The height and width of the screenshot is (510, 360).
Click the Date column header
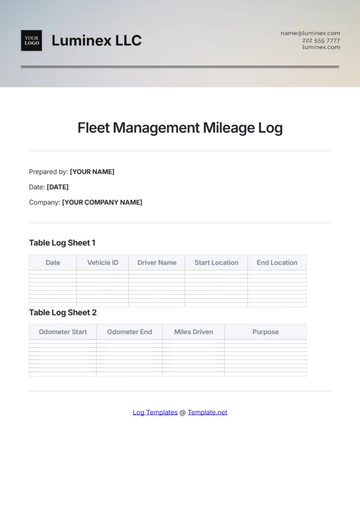tap(53, 263)
